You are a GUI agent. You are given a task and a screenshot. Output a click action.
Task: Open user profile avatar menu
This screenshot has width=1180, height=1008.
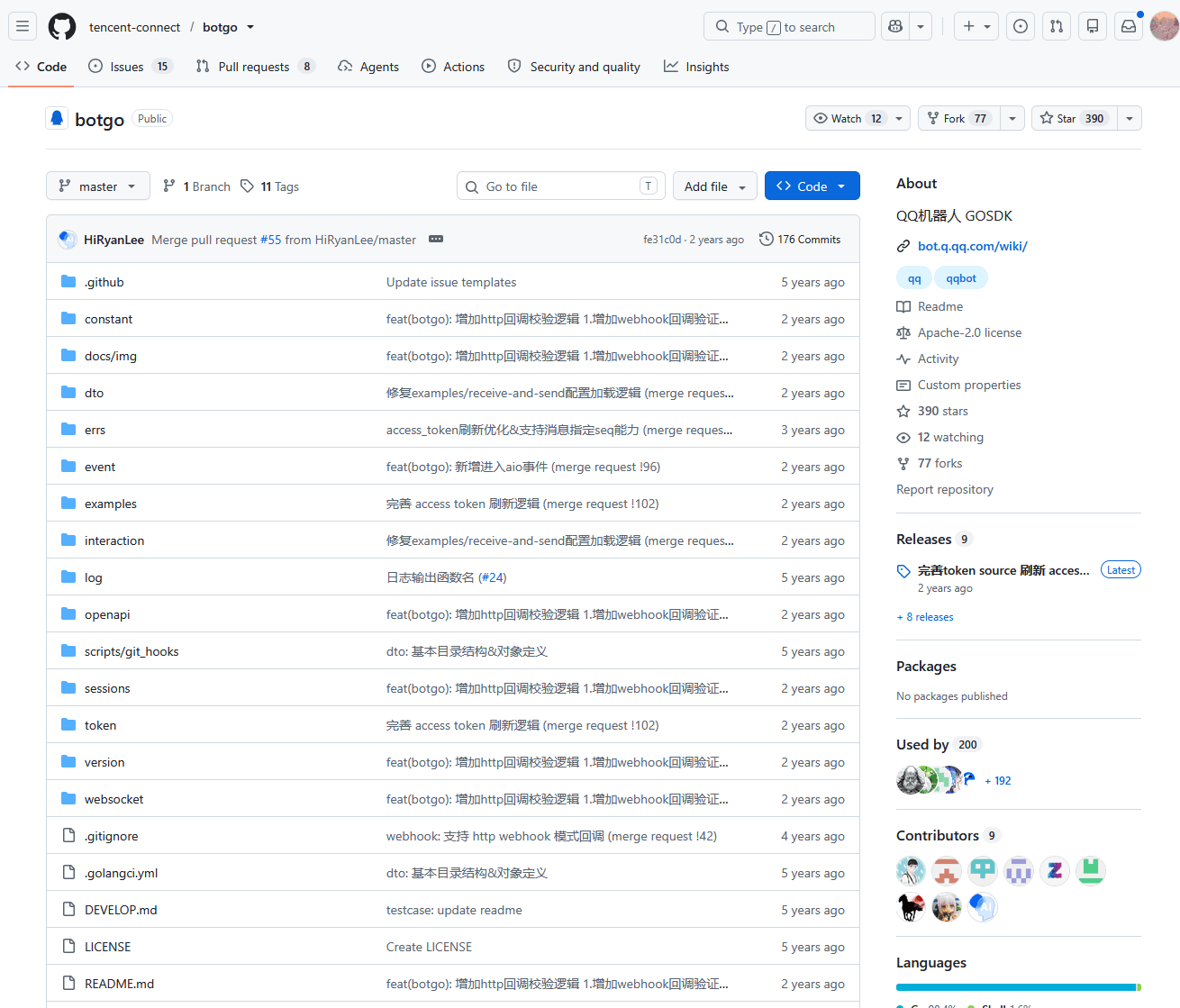pos(1165,26)
